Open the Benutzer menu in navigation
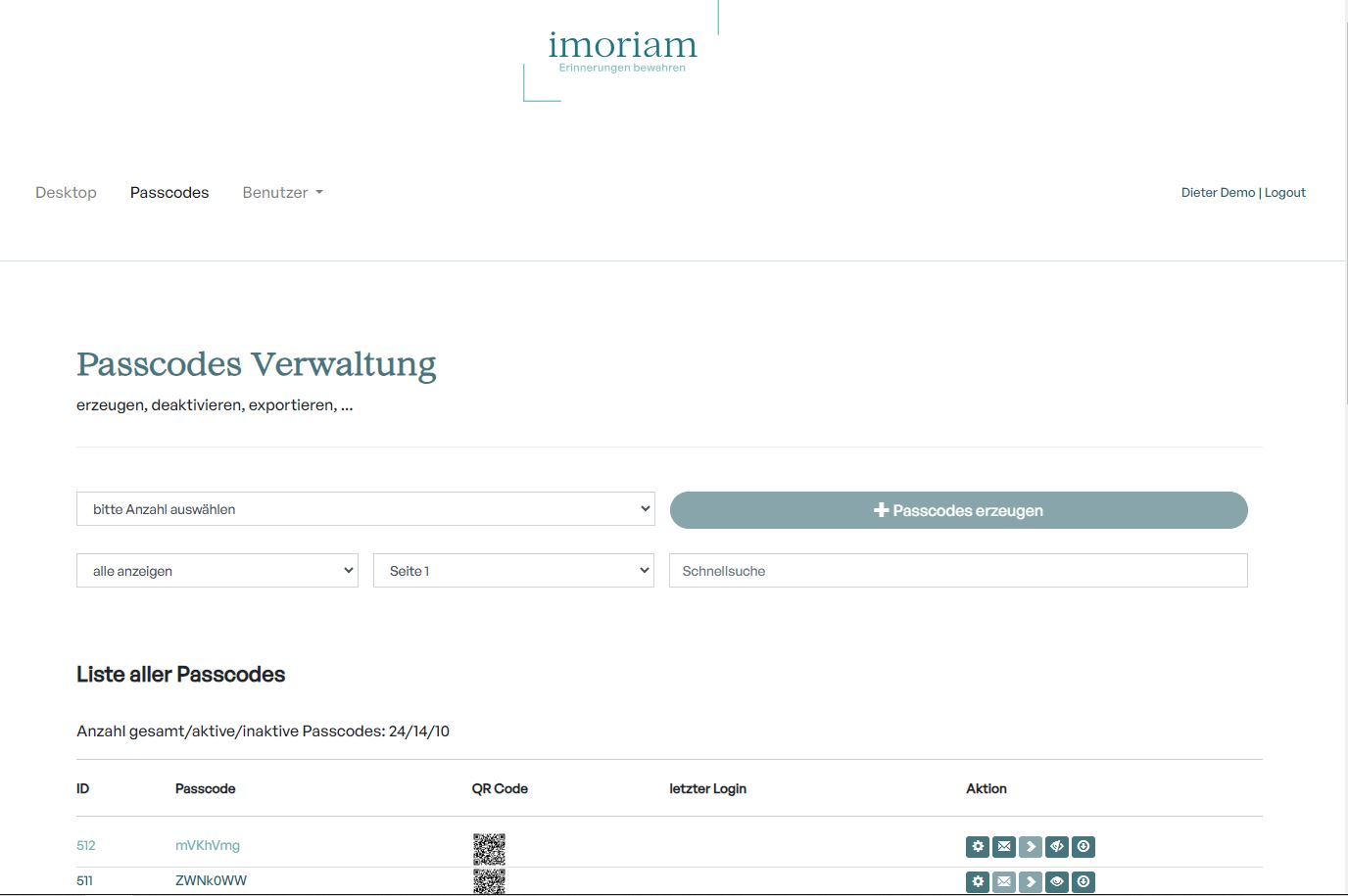Image resolution: width=1348 pixels, height=896 pixels. point(282,193)
